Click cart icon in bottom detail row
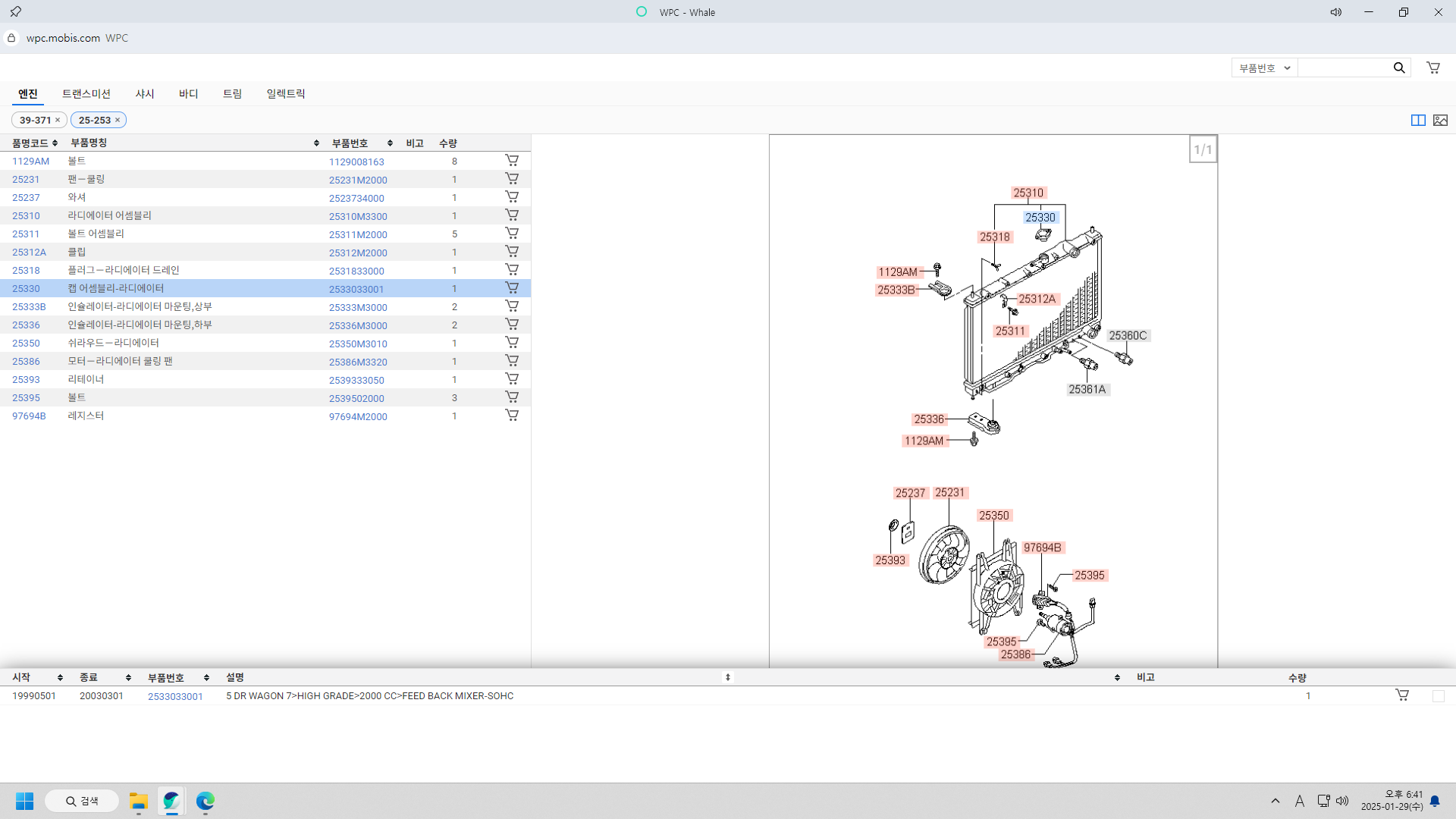This screenshot has height=819, width=1456. 1402,695
